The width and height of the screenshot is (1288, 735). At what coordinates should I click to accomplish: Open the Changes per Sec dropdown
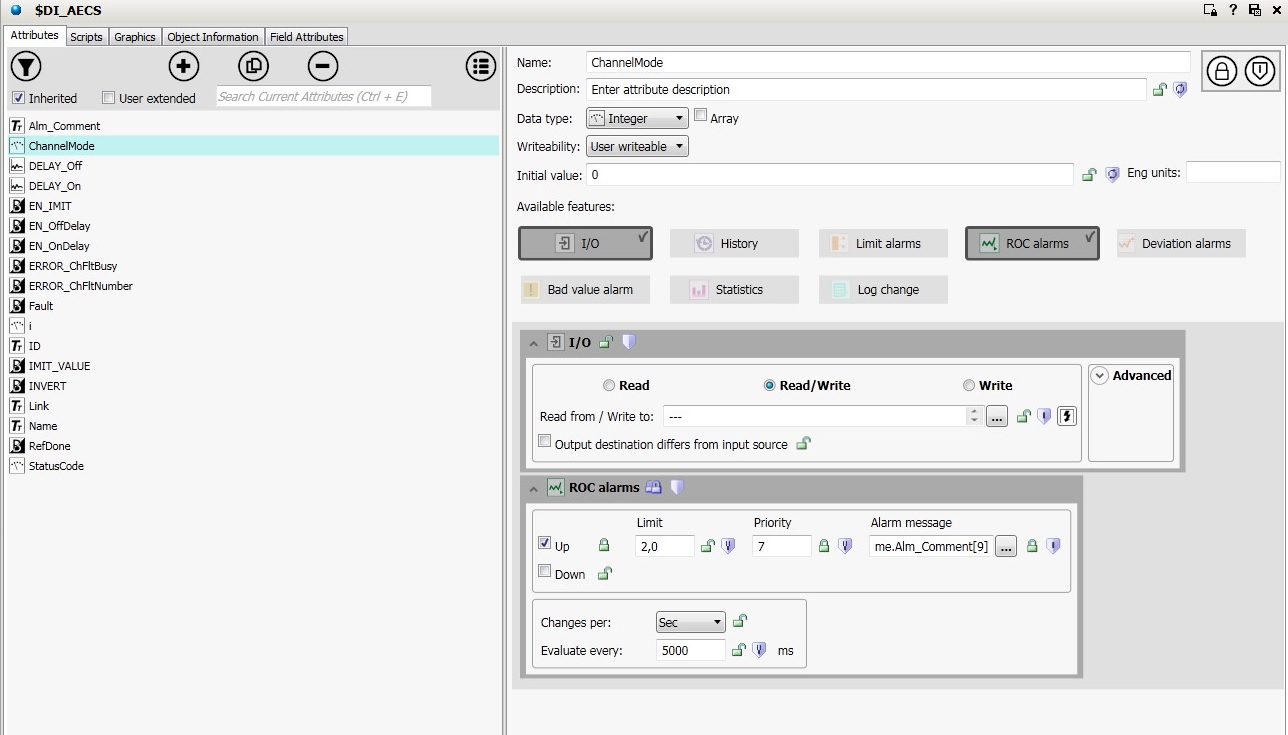pyautogui.click(x=690, y=622)
